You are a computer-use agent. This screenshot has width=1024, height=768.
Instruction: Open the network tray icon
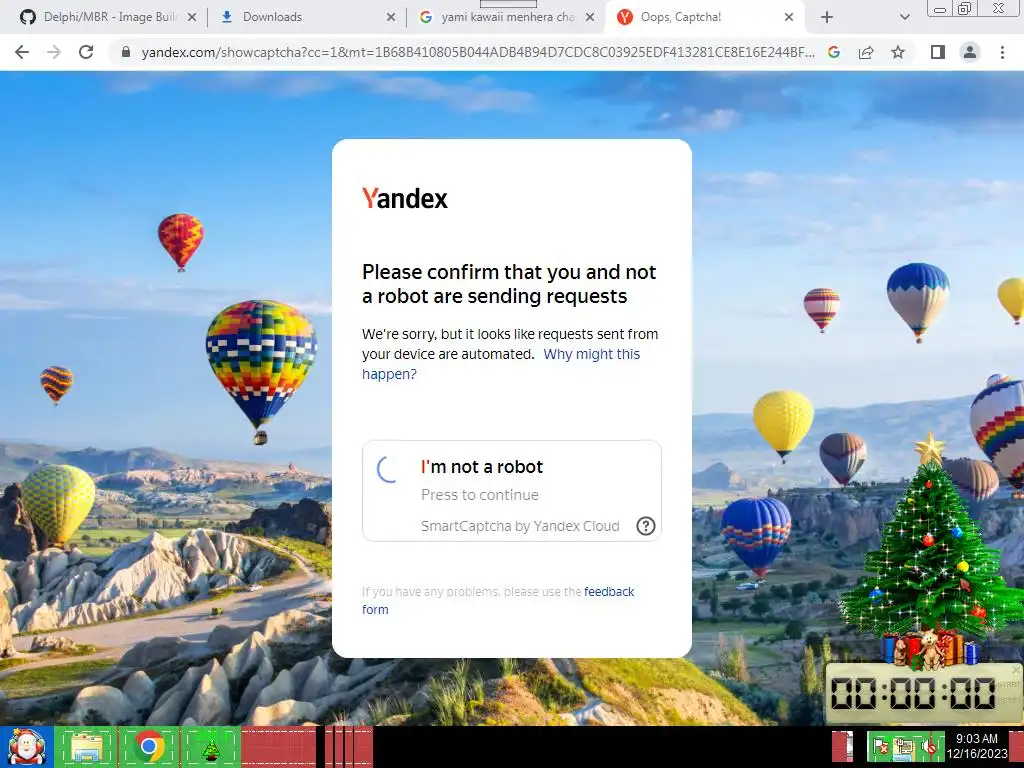click(904, 746)
